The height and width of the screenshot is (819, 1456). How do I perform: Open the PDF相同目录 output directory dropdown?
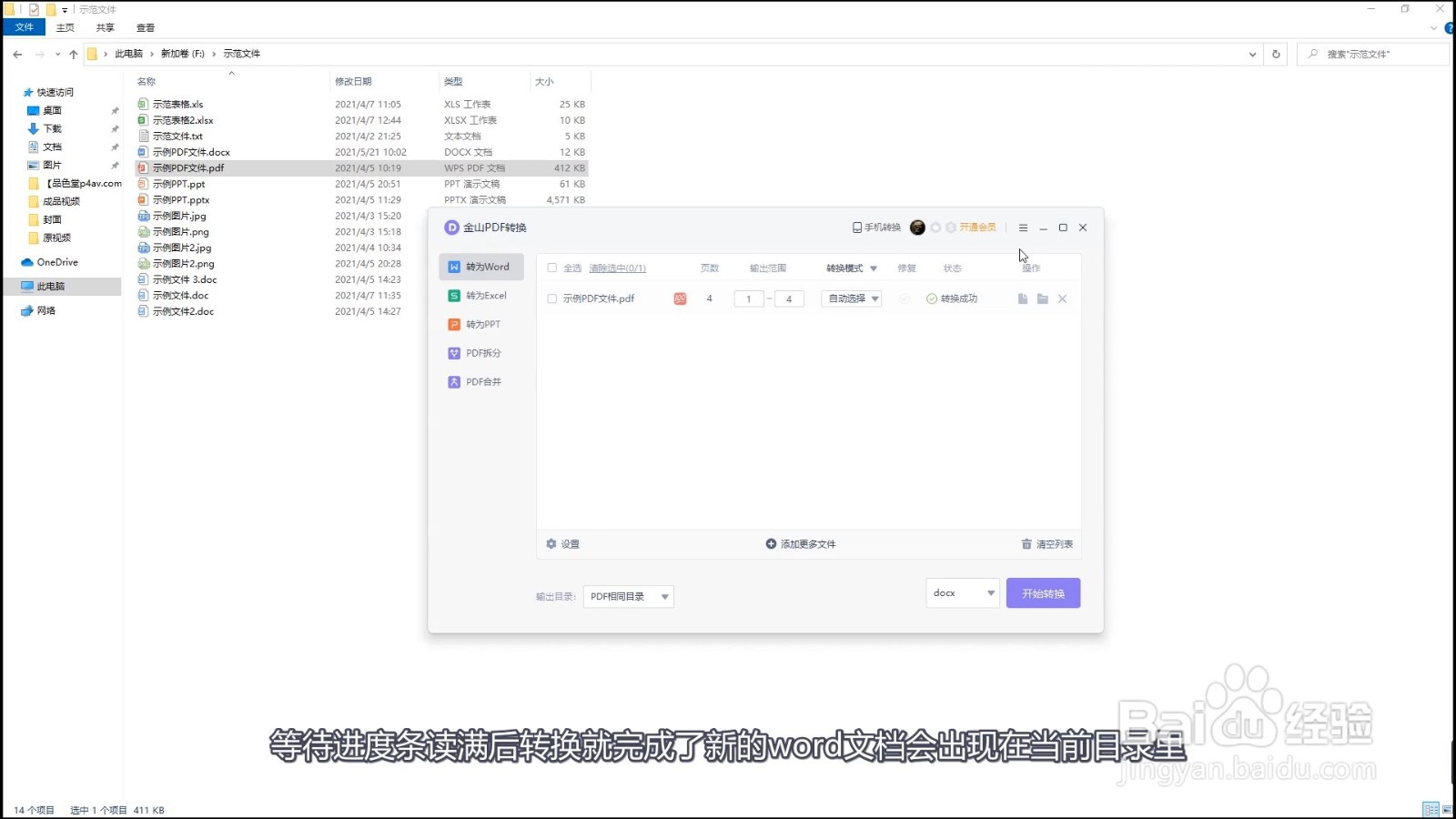click(x=627, y=596)
